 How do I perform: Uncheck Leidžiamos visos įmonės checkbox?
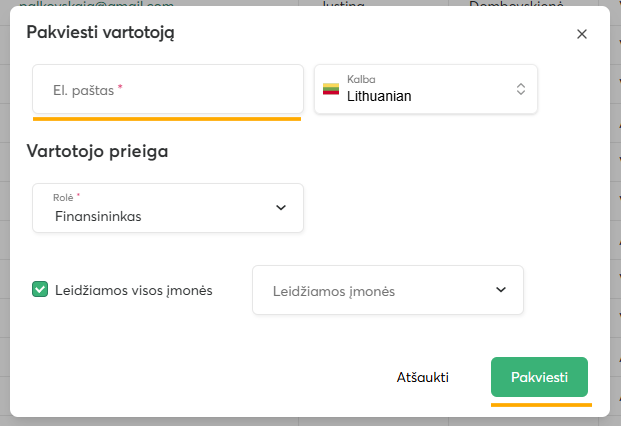(40, 289)
